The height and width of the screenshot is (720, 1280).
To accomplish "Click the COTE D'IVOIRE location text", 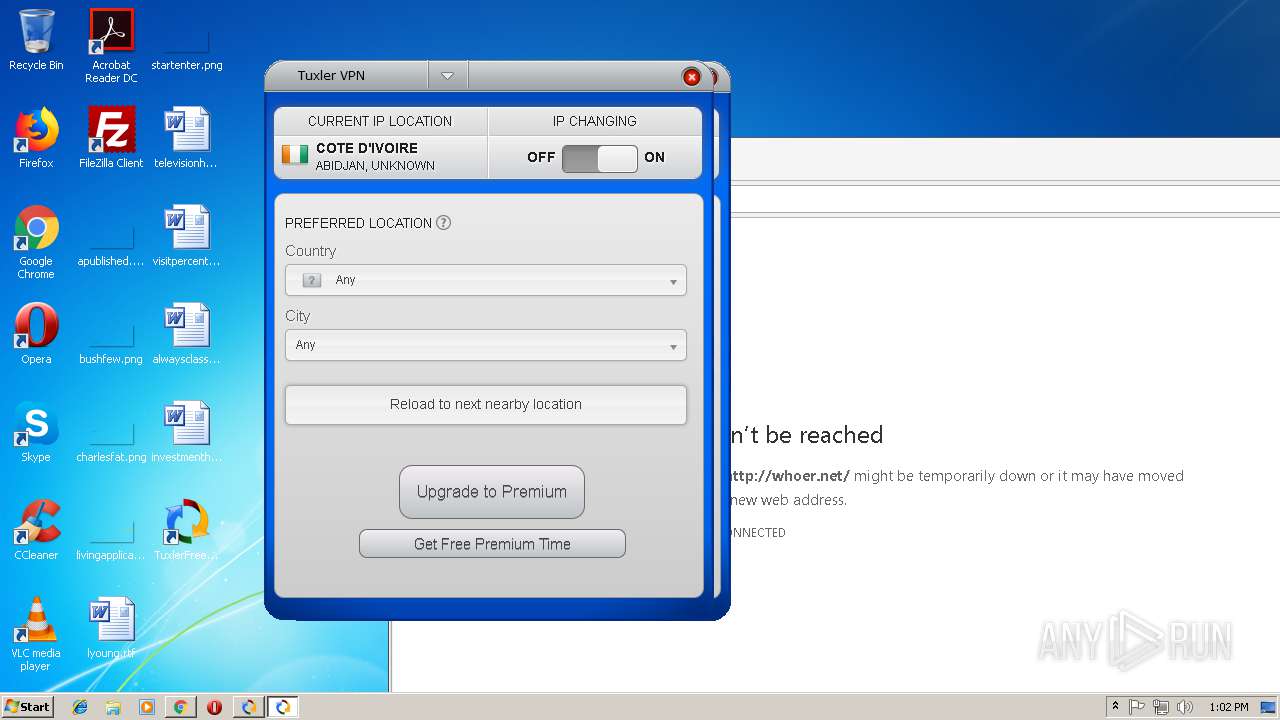I will [x=367, y=148].
